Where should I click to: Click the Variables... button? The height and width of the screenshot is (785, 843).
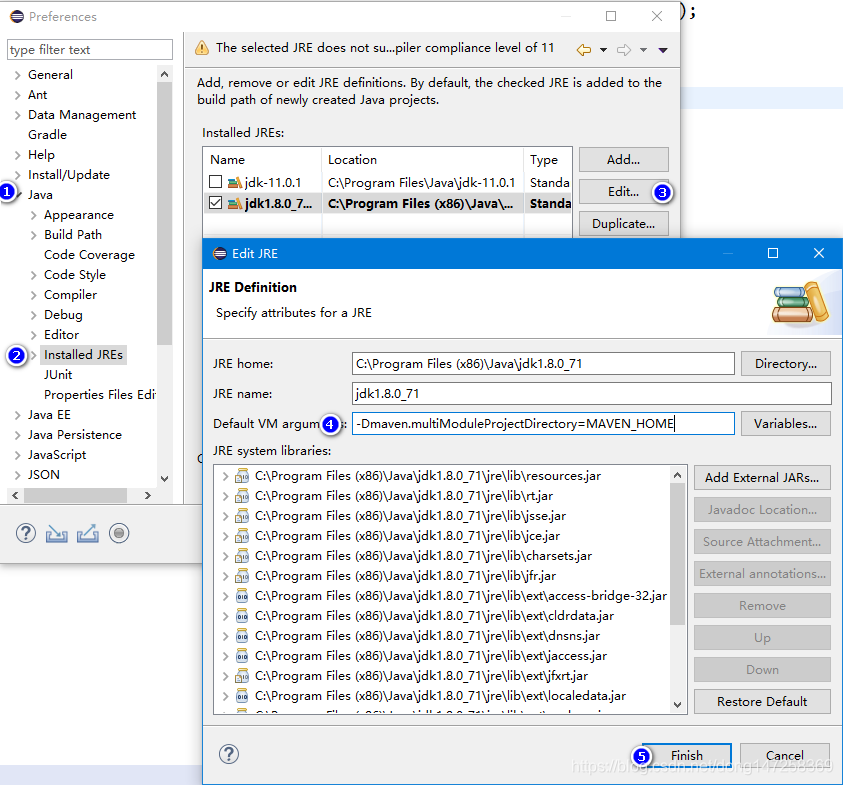tap(785, 424)
